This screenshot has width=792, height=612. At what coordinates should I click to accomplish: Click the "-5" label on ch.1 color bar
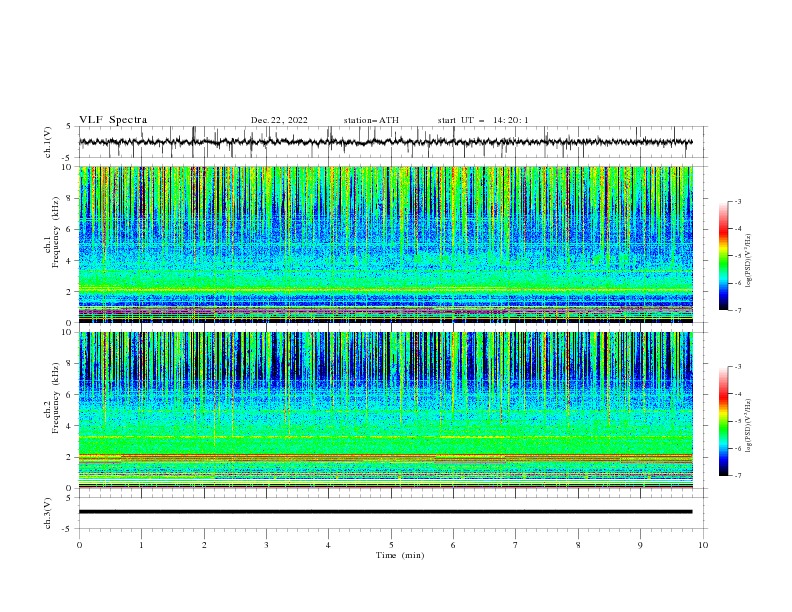(738, 256)
